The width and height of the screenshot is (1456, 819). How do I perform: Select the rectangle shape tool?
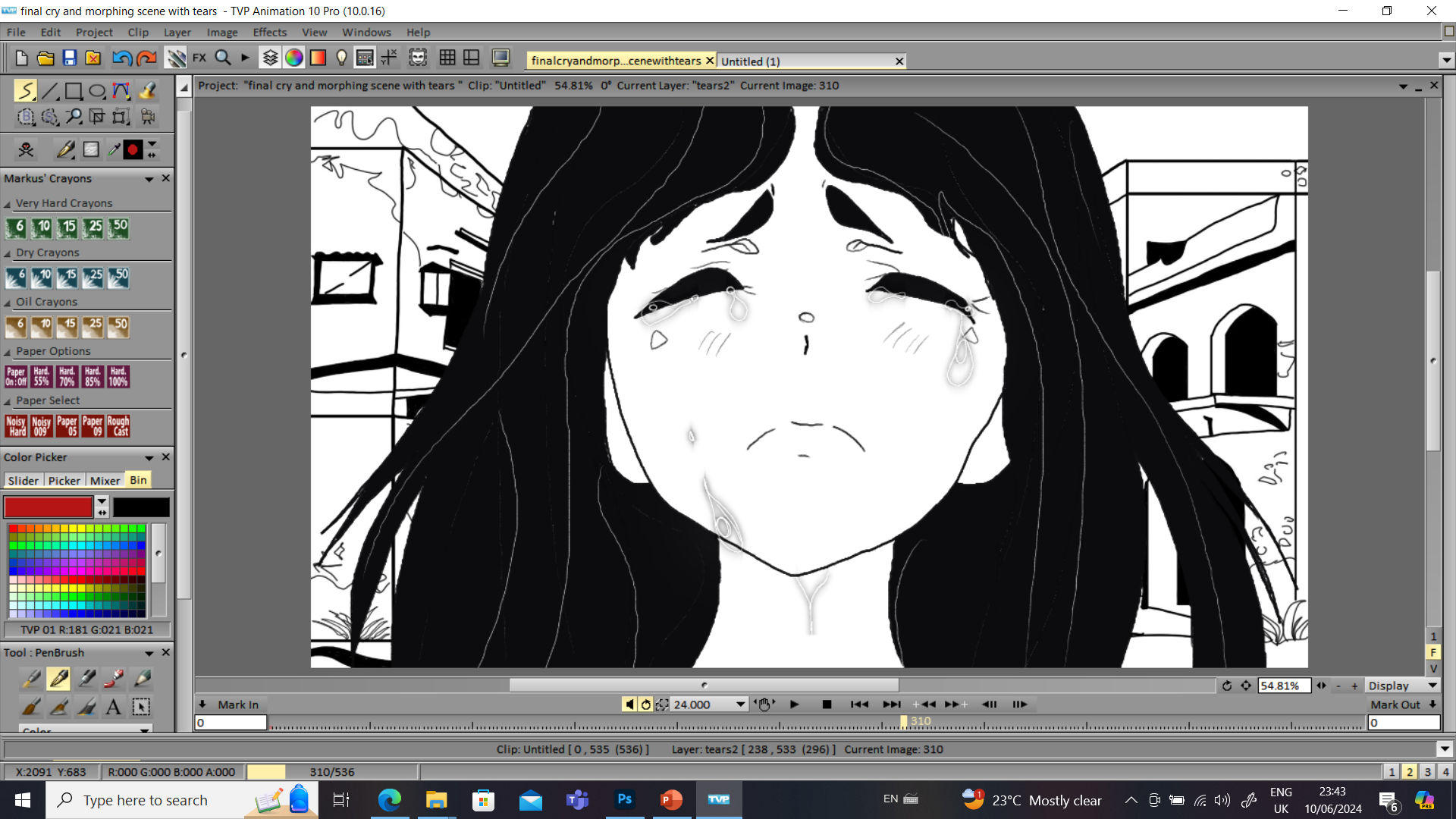(74, 91)
